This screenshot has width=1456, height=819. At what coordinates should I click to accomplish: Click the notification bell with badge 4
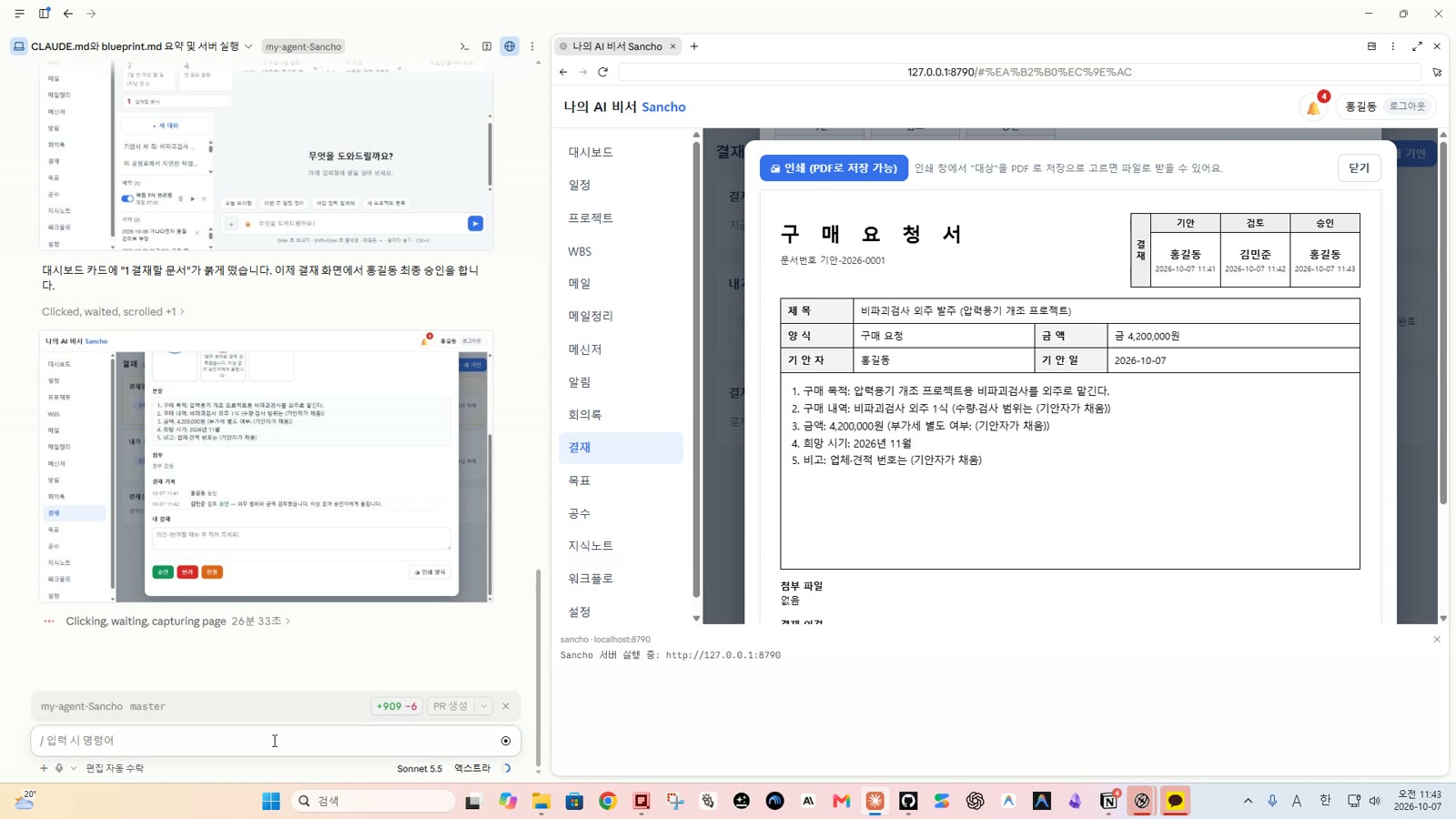[1314, 106]
